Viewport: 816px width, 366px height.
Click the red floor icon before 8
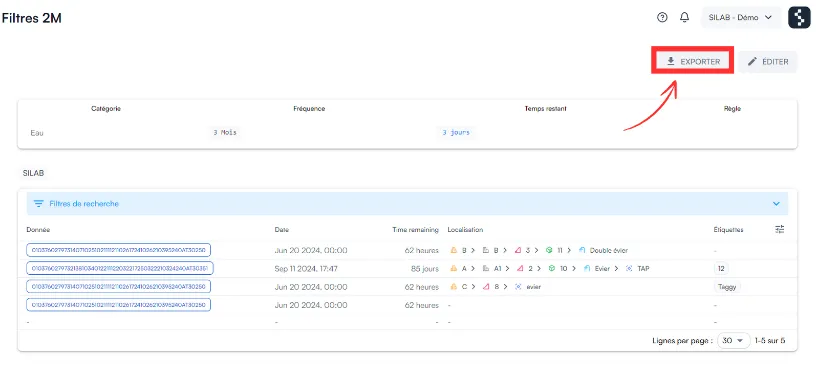click(x=486, y=287)
